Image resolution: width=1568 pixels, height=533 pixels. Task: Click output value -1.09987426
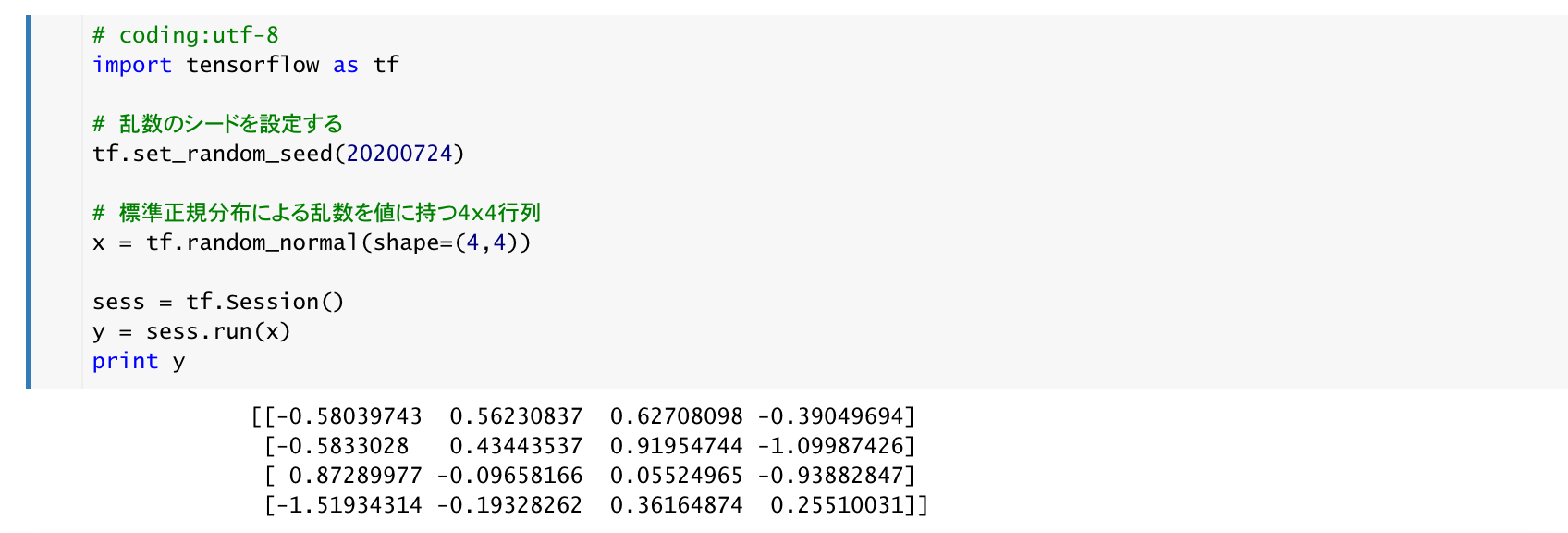[x=829, y=446]
